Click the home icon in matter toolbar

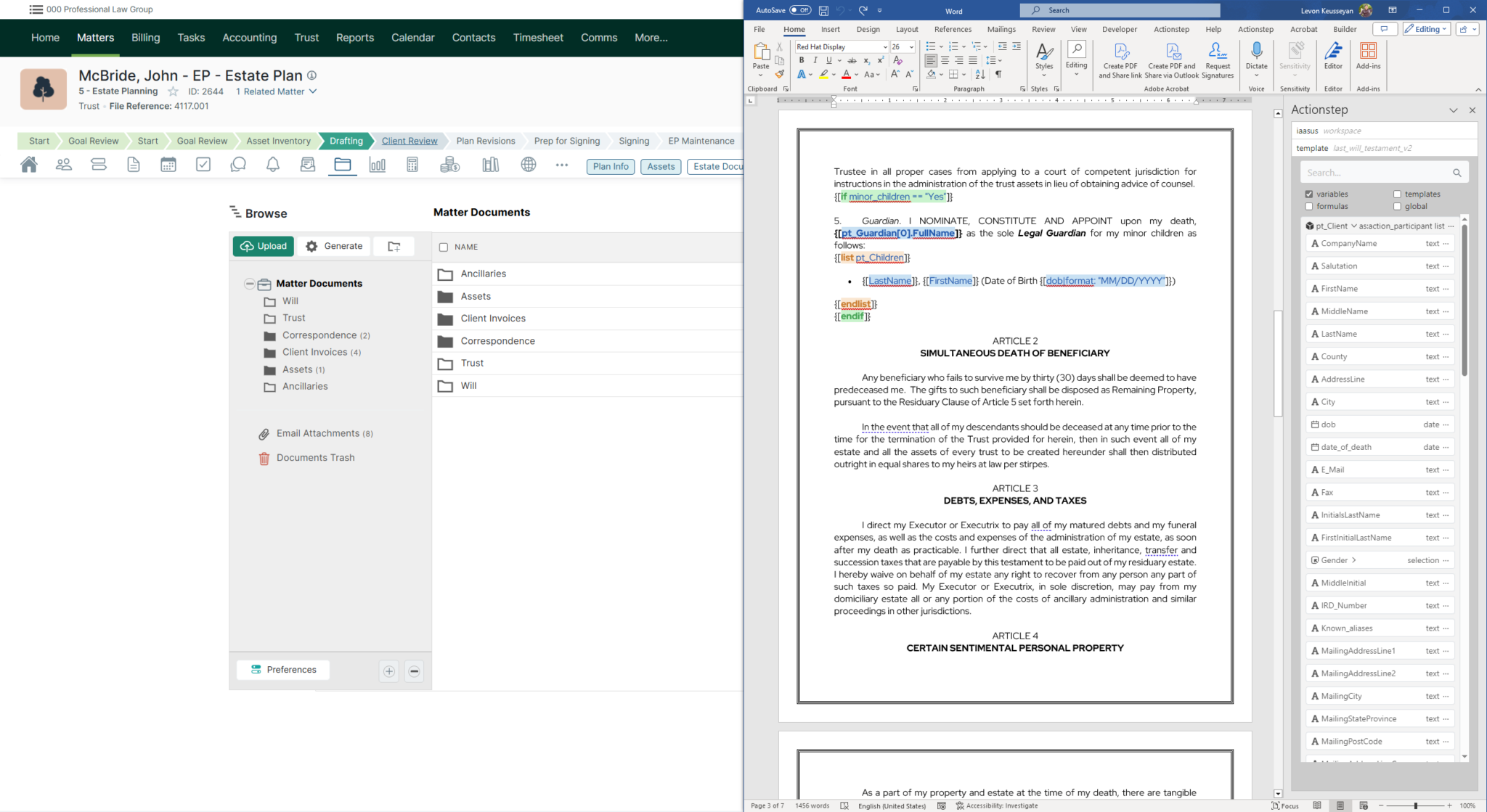(29, 165)
